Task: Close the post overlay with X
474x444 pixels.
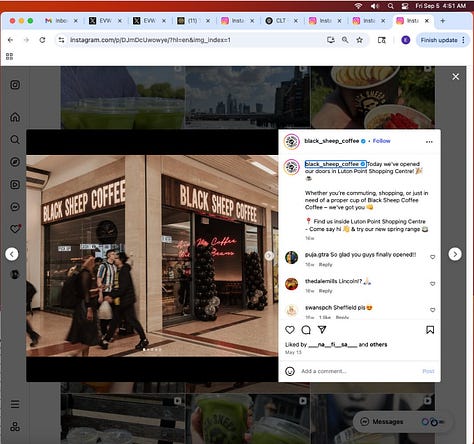Action: click(x=456, y=77)
